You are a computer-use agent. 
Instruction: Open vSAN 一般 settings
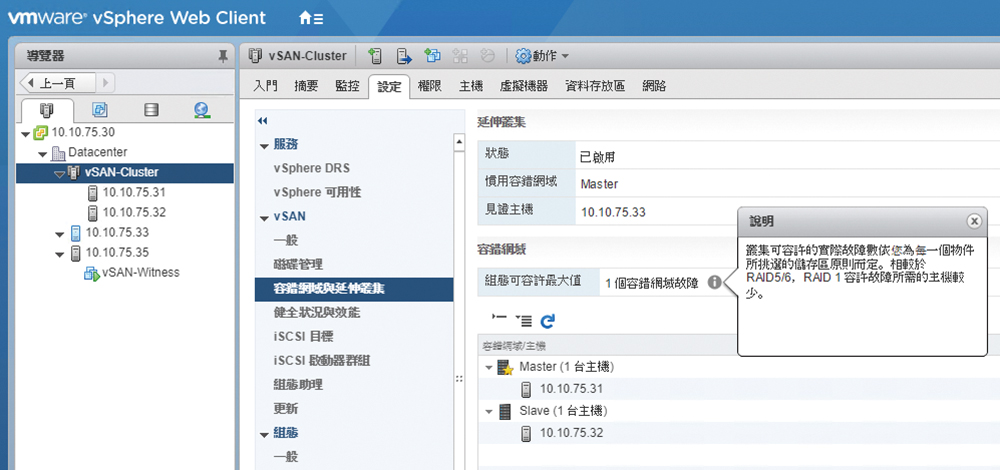pos(286,240)
